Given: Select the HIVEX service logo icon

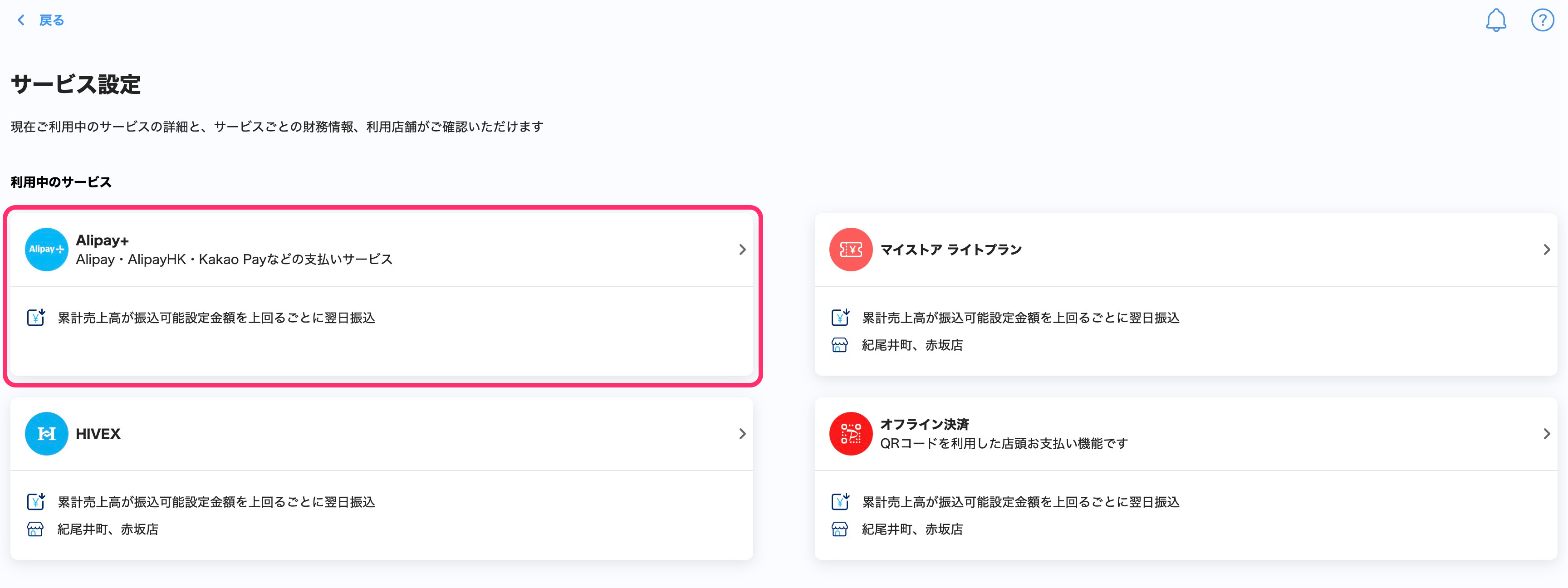Looking at the screenshot, I should [x=46, y=433].
